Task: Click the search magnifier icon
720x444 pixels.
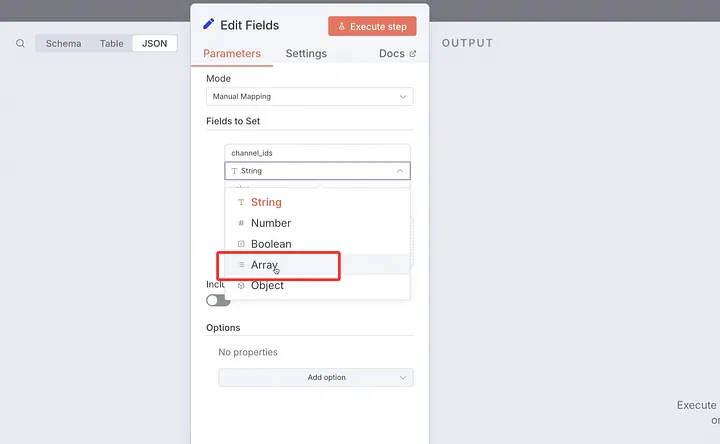Action: [20, 44]
